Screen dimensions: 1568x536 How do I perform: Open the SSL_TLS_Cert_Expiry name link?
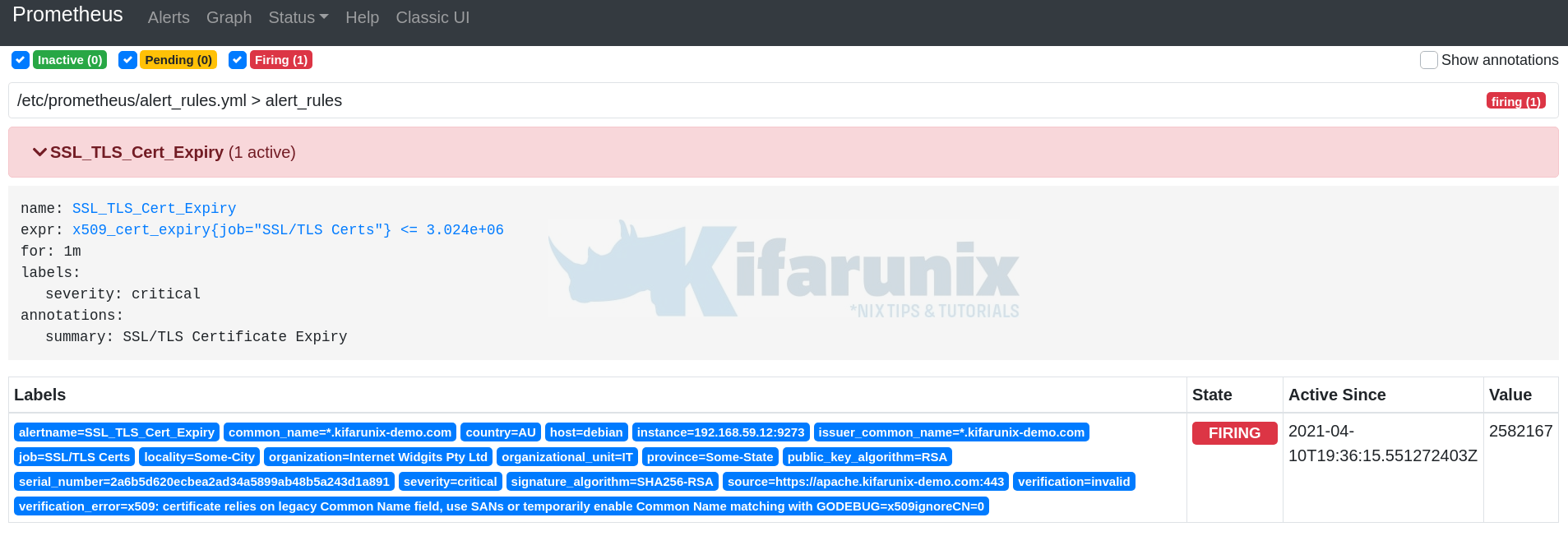[x=154, y=209]
